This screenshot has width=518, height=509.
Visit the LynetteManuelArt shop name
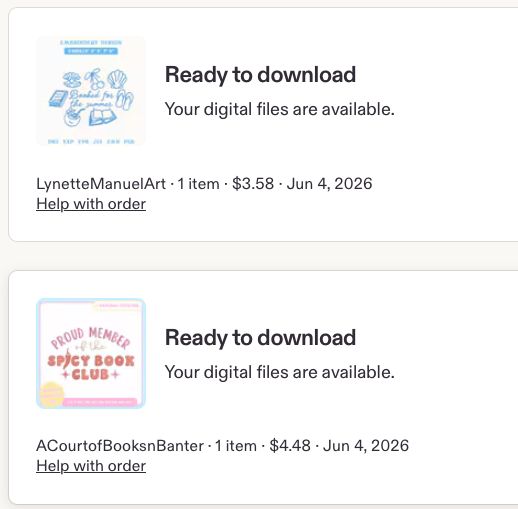[x=101, y=184]
